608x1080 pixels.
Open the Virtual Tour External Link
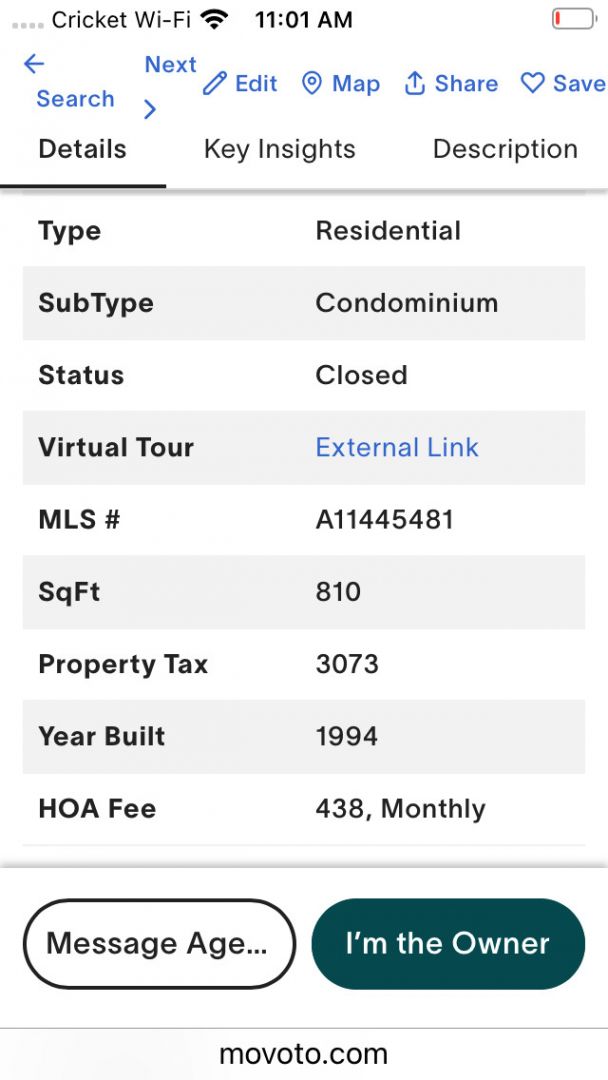[397, 447]
